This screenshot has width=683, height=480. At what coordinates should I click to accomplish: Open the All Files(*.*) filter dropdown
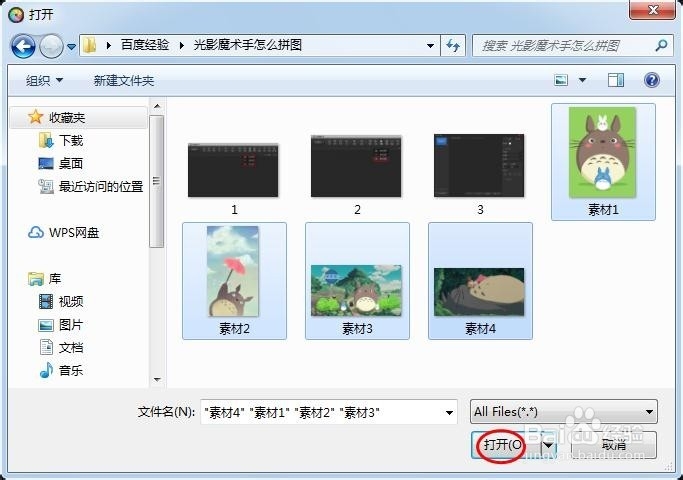click(564, 412)
